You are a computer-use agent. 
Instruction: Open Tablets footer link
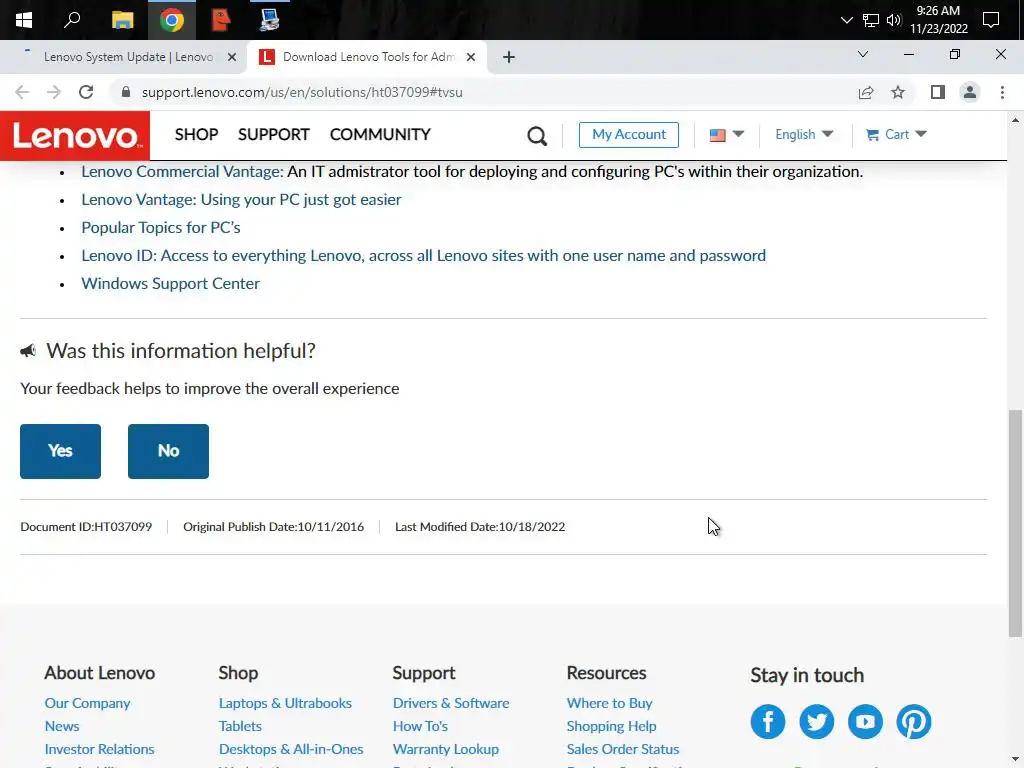click(240, 726)
